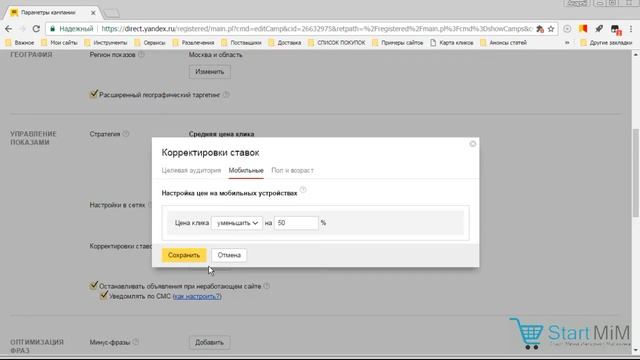Open Карта кликов bookmark
The height and width of the screenshot is (360, 640).
pyautogui.click(x=452, y=42)
